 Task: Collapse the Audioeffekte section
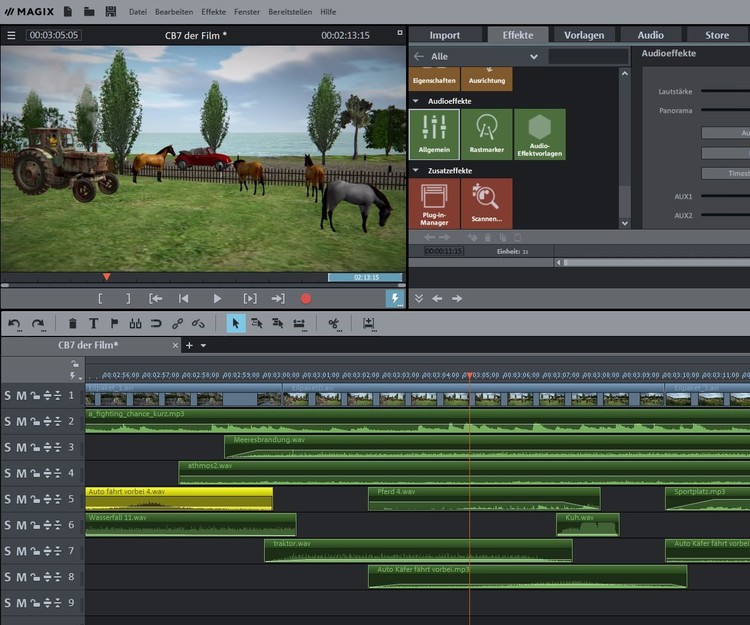[415, 101]
